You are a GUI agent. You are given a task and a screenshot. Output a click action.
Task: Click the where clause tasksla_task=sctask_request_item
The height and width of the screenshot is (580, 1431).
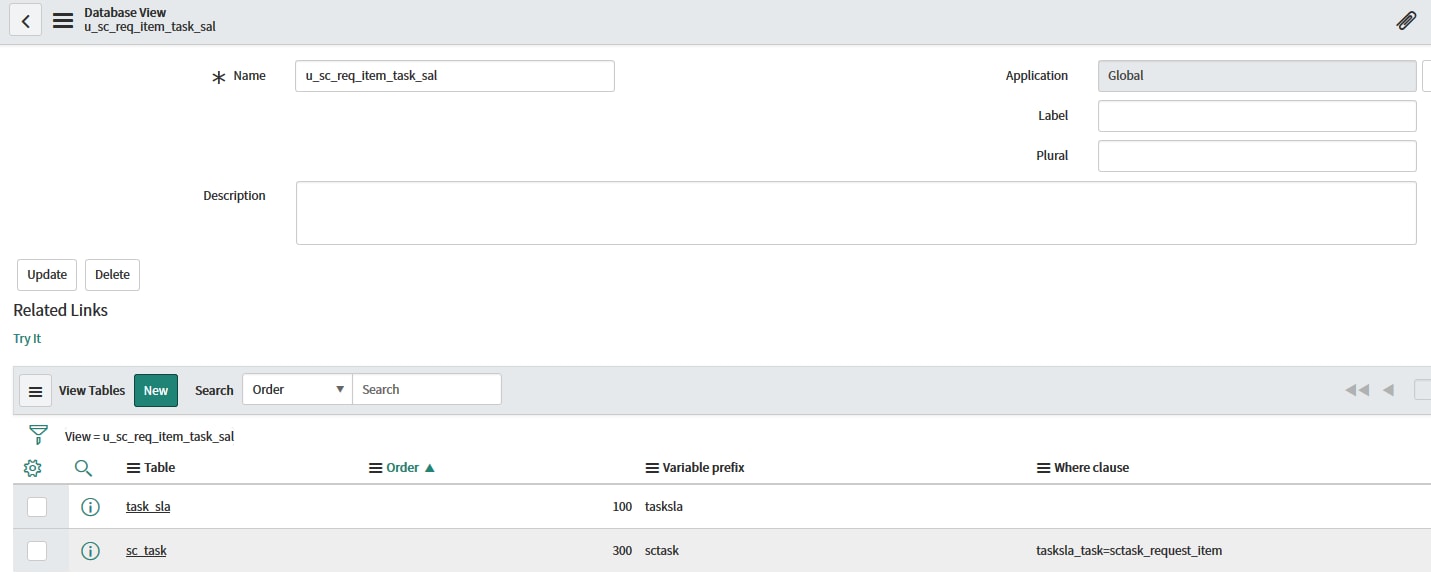[1129, 551]
